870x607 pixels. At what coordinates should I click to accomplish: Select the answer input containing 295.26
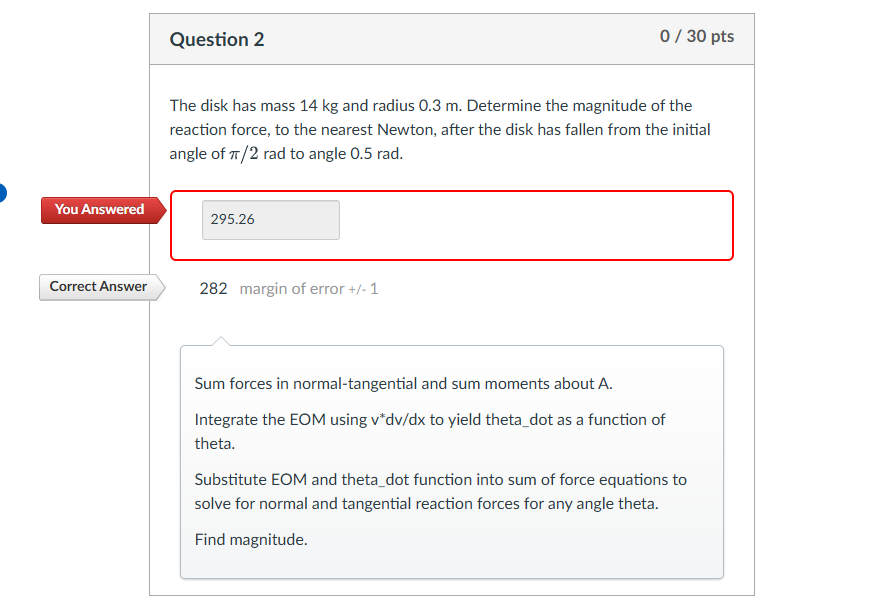tap(270, 219)
